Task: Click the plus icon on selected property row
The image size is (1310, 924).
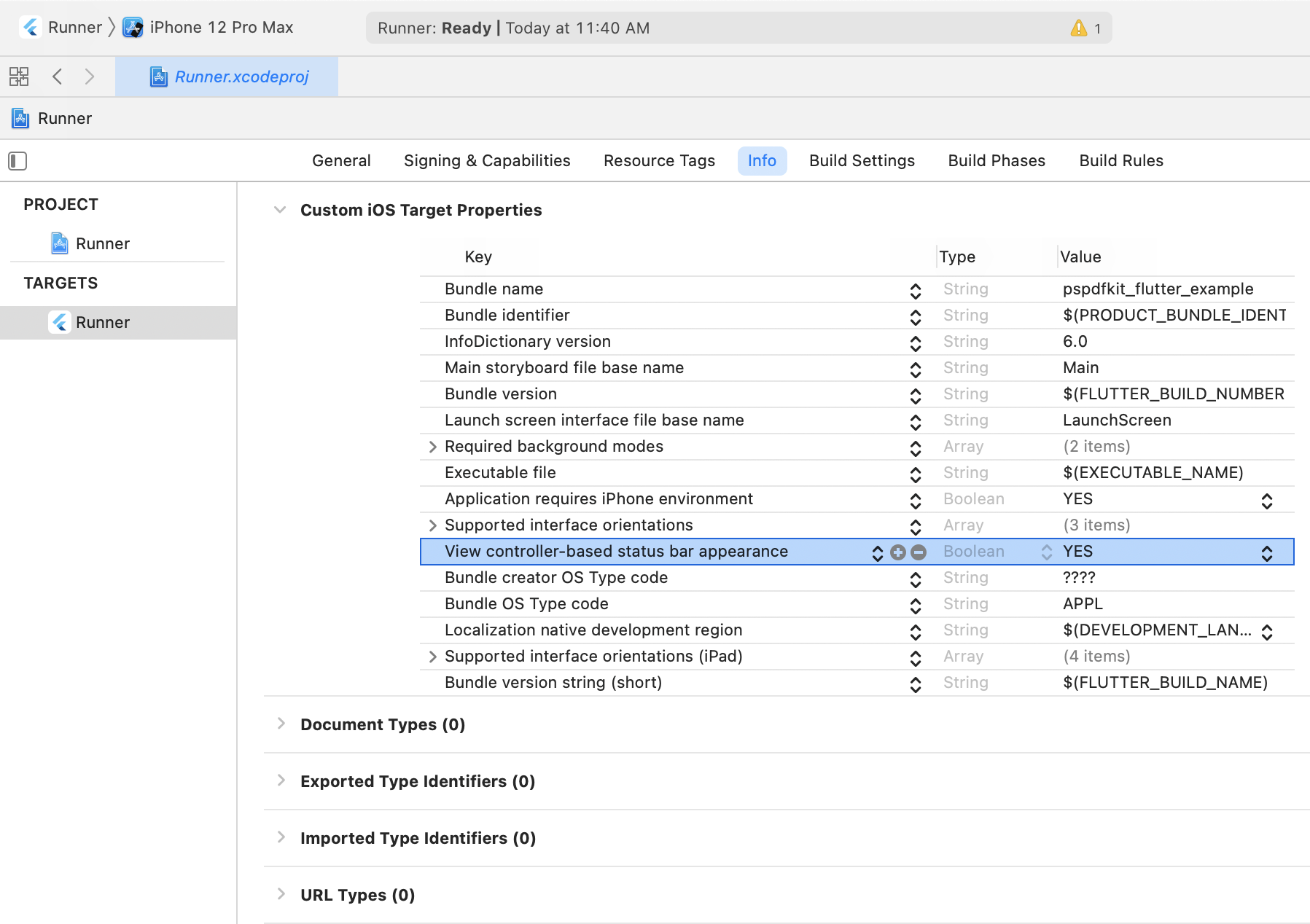Action: (x=898, y=552)
